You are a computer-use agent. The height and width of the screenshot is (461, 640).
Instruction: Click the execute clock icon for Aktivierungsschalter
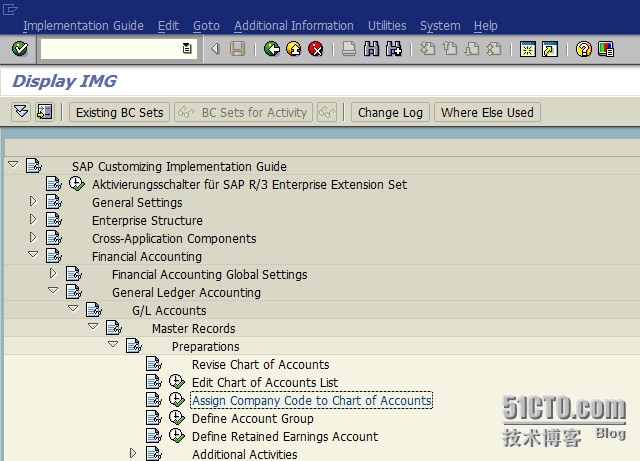(x=76, y=184)
